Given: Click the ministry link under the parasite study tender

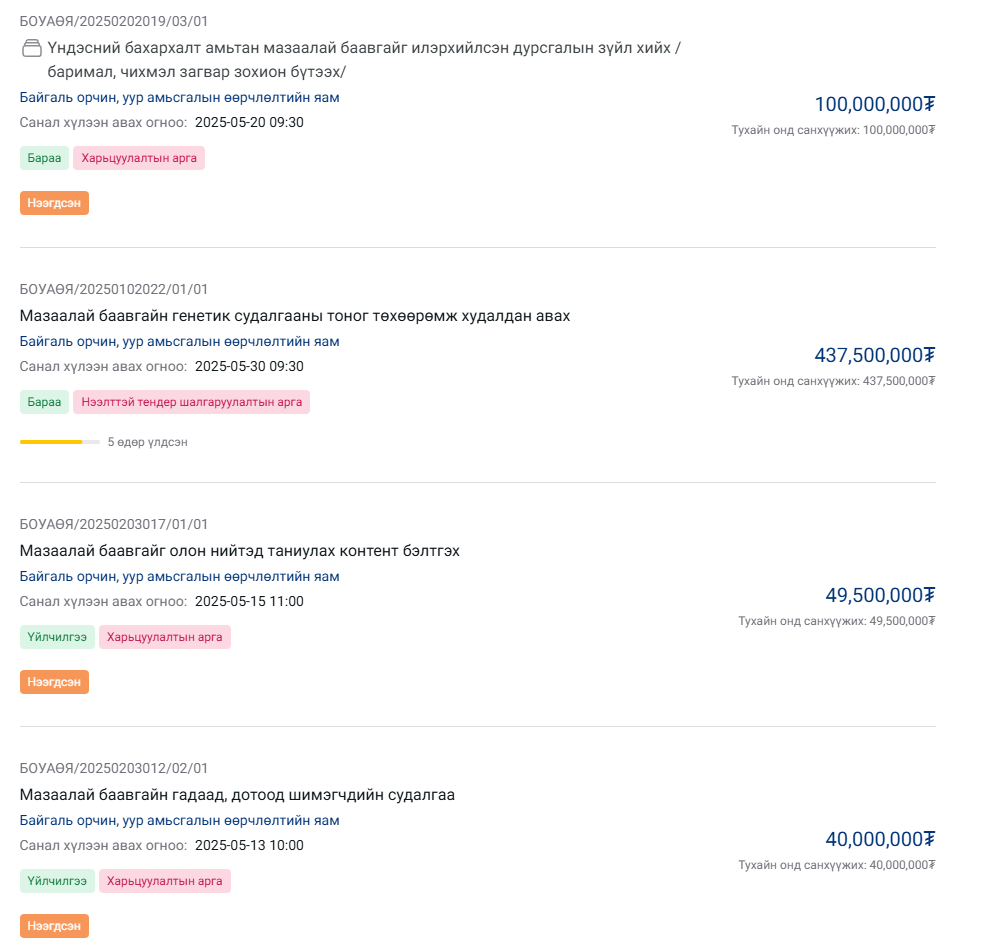Looking at the screenshot, I should point(180,820).
